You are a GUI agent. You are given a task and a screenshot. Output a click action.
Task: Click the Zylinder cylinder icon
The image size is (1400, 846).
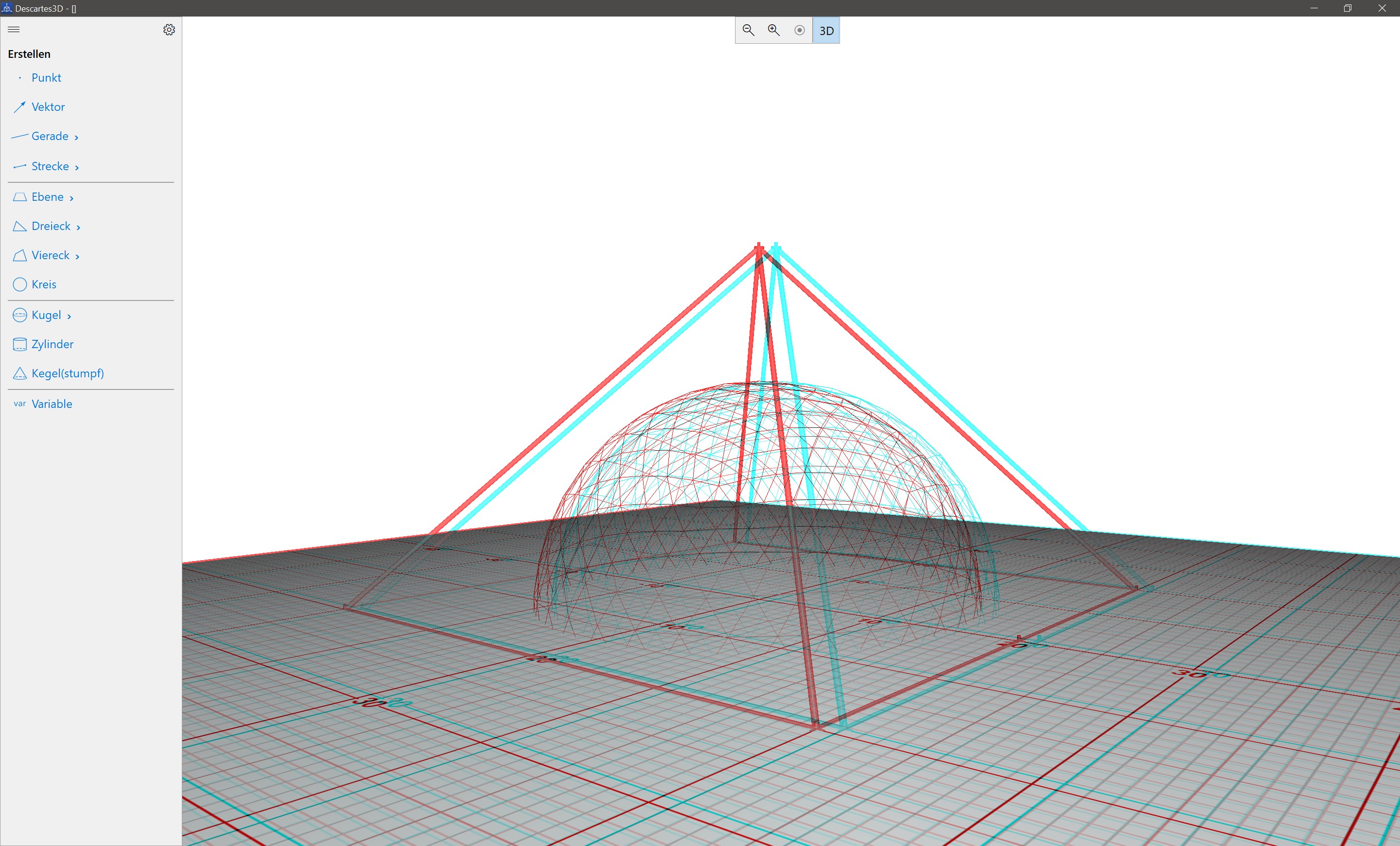pos(20,344)
